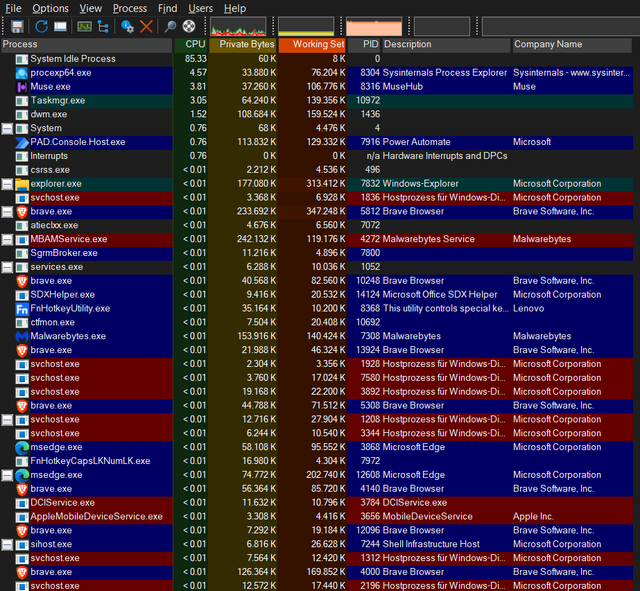Click the Find magnifier toolbar icon
Screen dimensions: 640x591
point(170,27)
